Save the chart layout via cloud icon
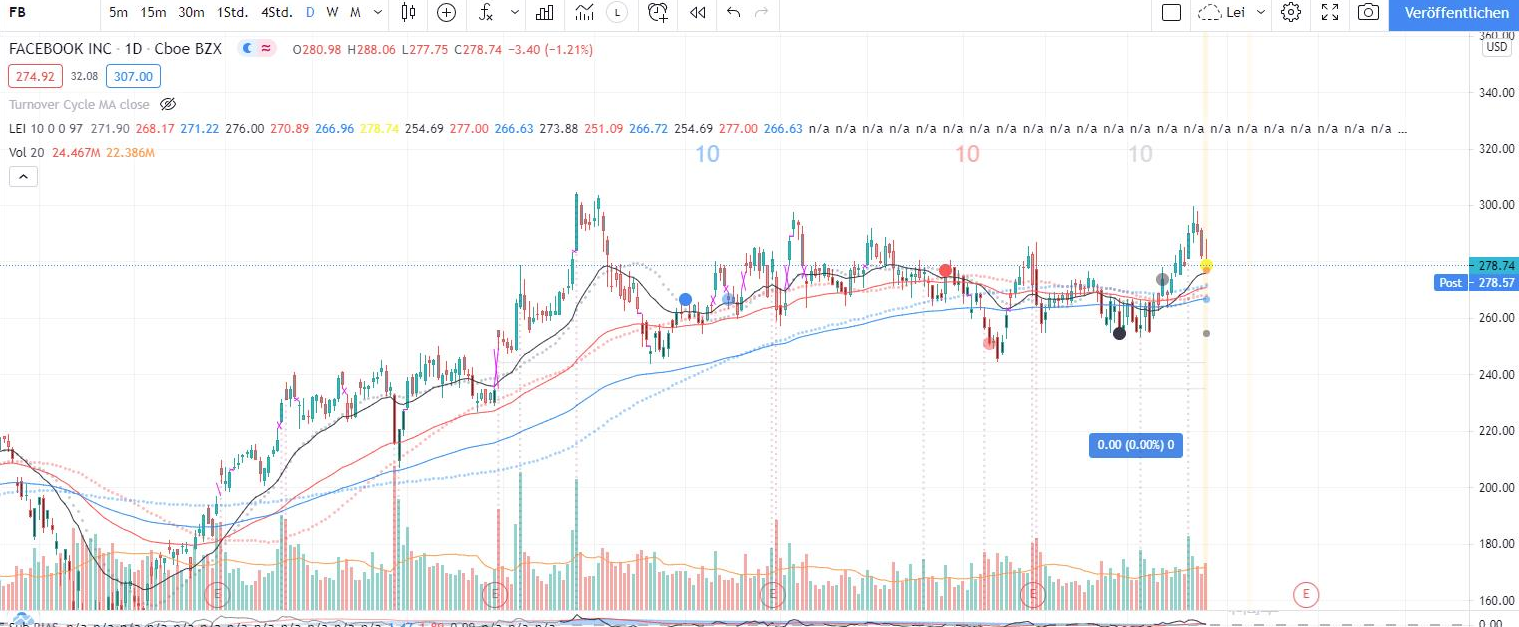The image size is (1519, 627). coord(1210,13)
